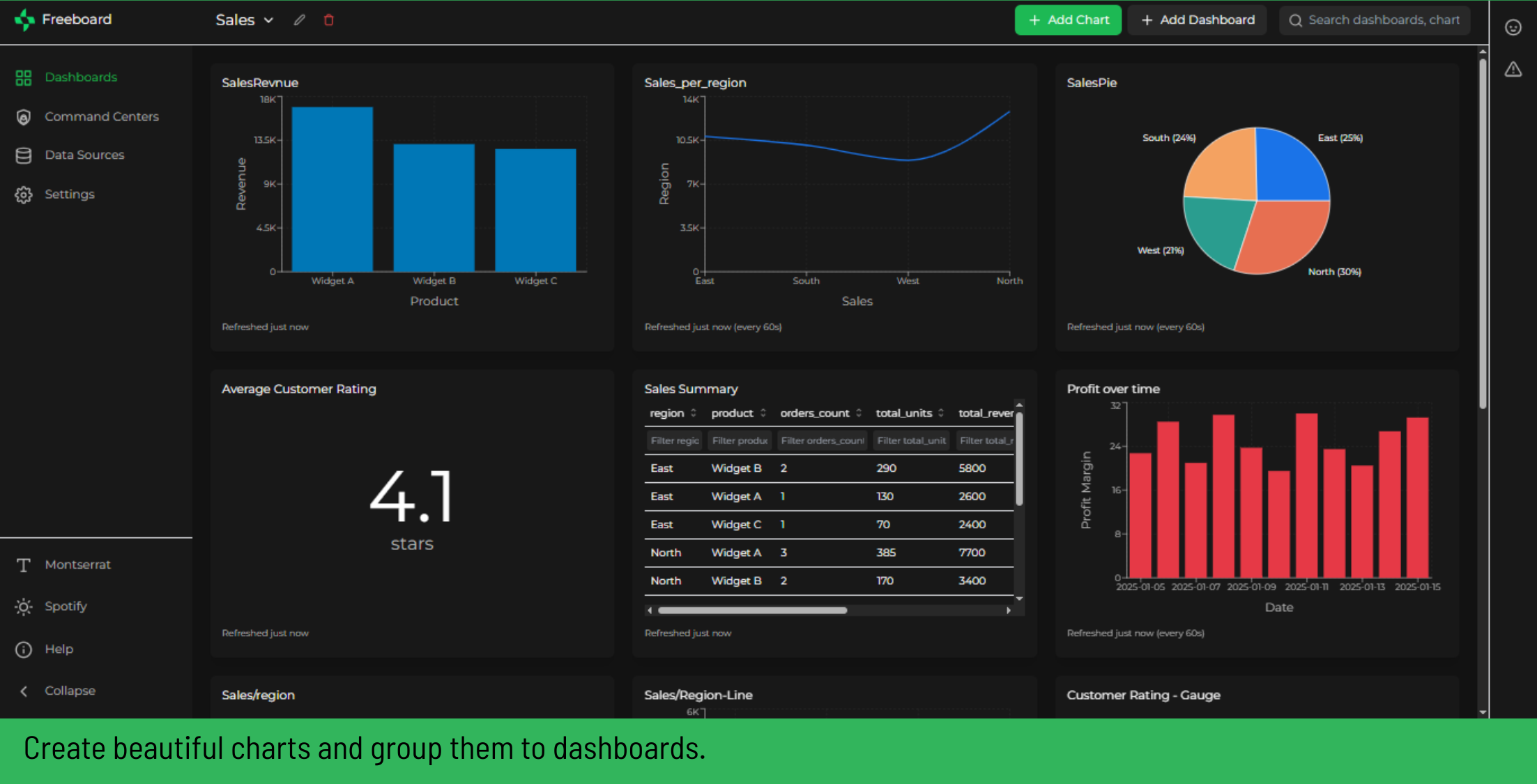Open Help from the sidebar

pos(59,649)
